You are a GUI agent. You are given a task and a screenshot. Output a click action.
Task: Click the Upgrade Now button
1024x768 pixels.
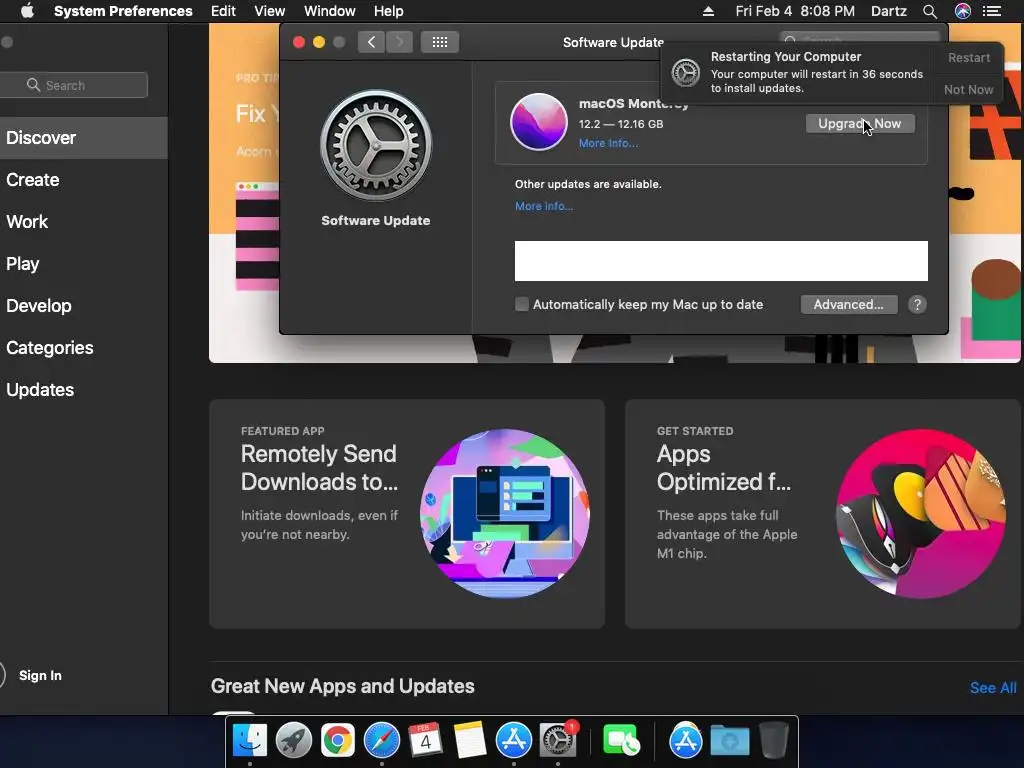click(859, 123)
